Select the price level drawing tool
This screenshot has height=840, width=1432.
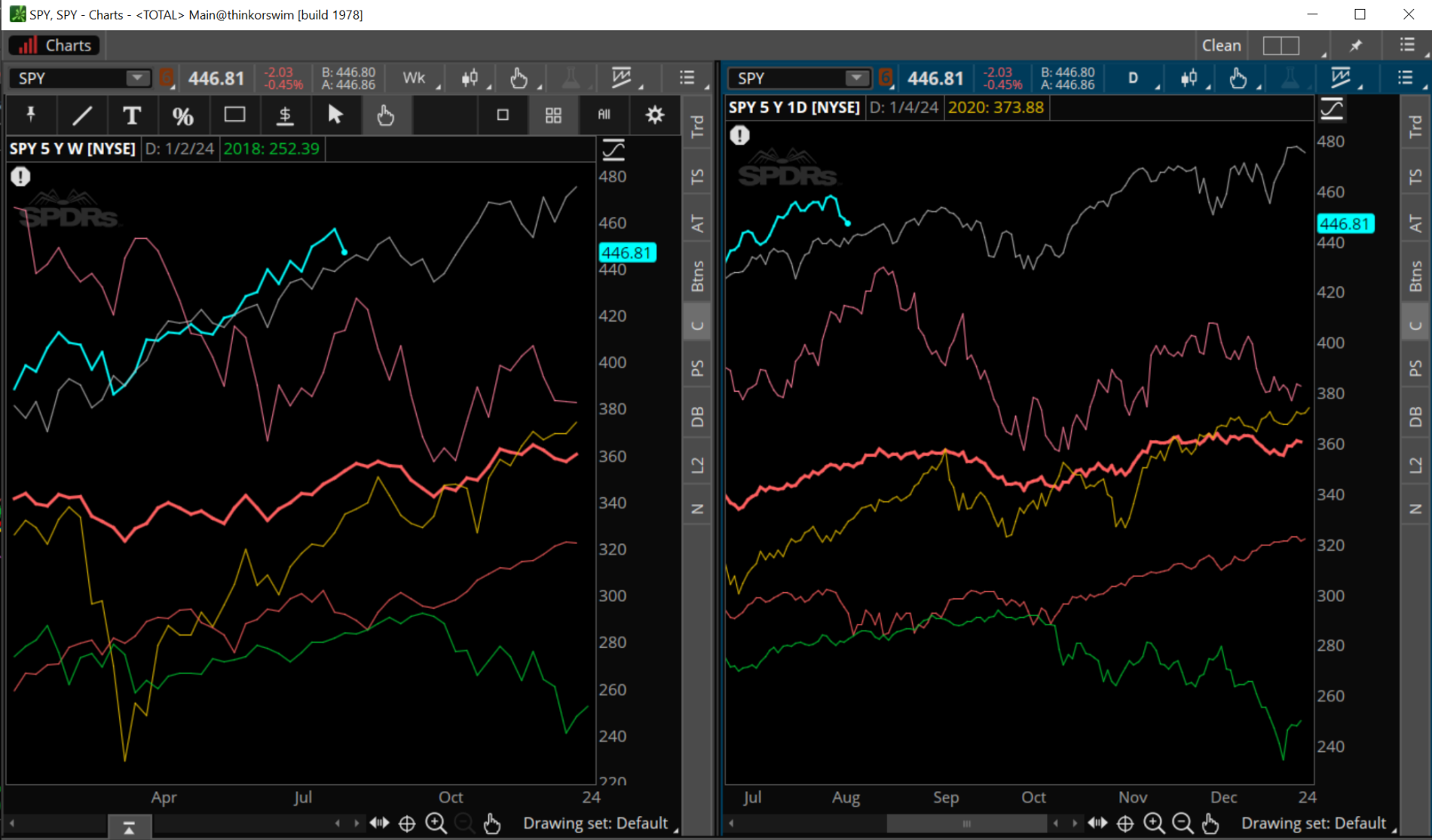pos(285,115)
